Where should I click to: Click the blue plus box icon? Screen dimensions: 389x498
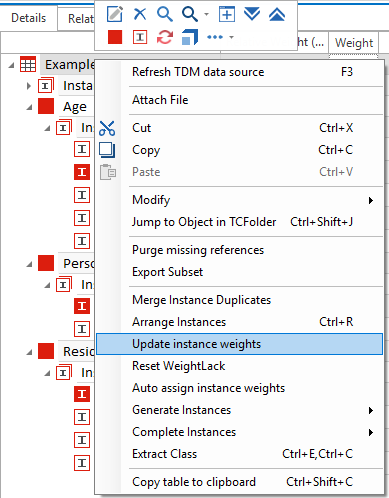click(x=227, y=14)
